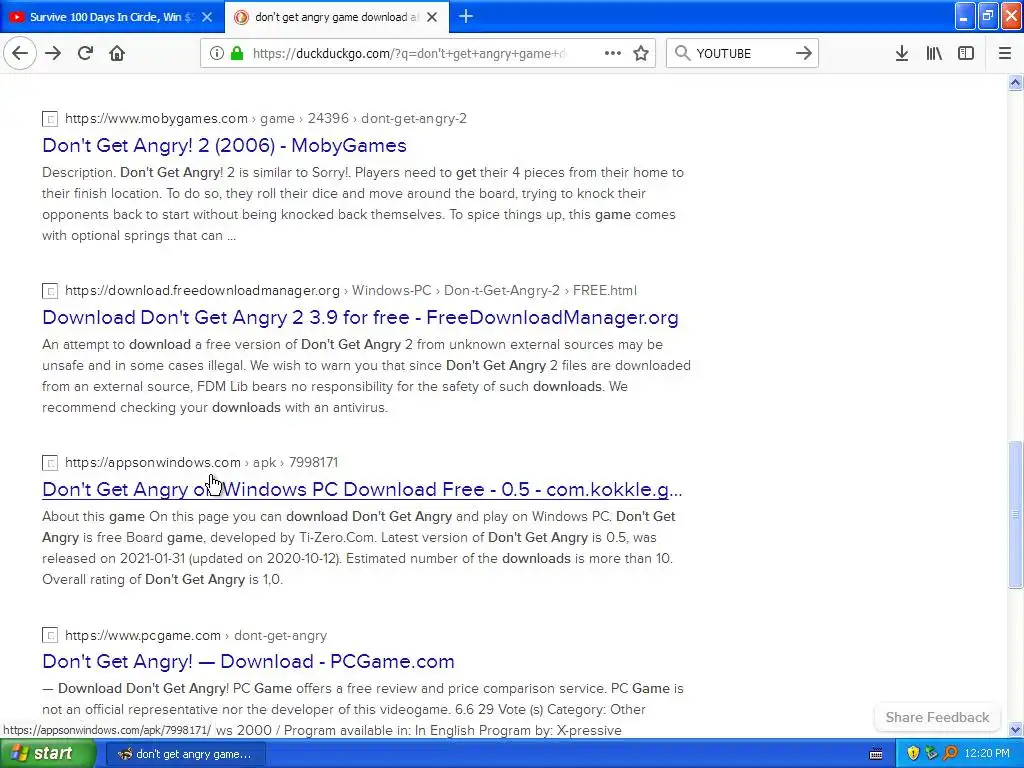Click the appsonwindows.com result URL
The height and width of the screenshot is (768, 1024).
tap(201, 462)
